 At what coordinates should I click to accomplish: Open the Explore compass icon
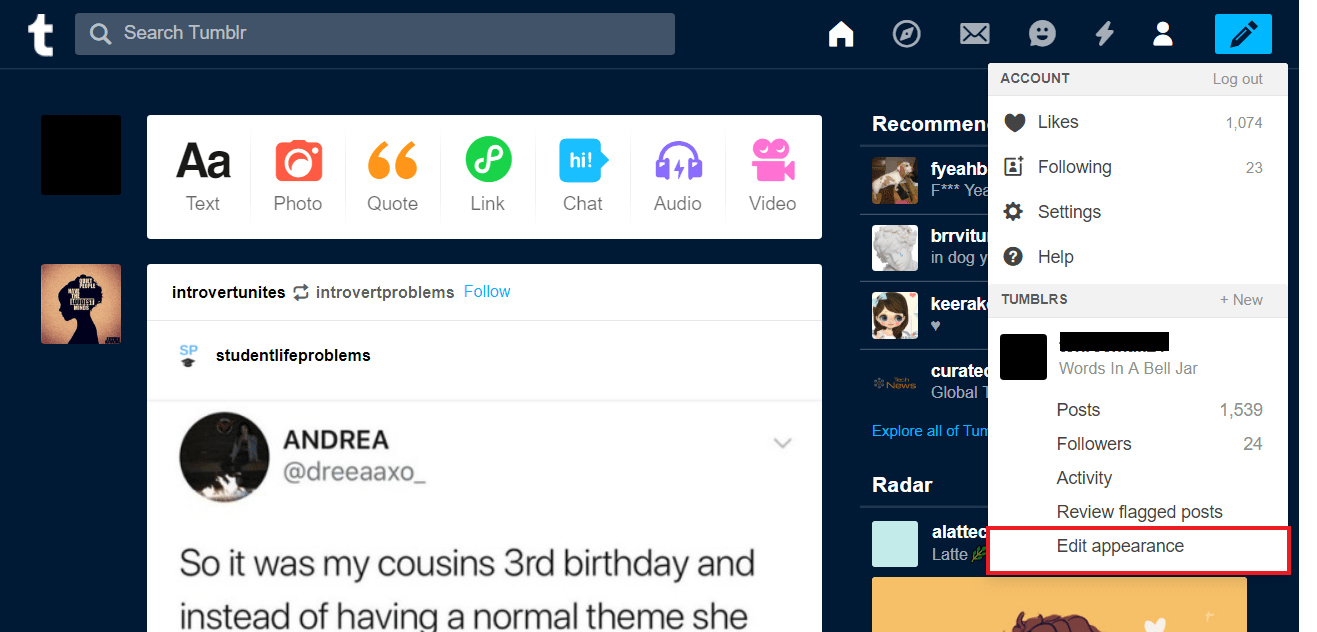[x=906, y=33]
